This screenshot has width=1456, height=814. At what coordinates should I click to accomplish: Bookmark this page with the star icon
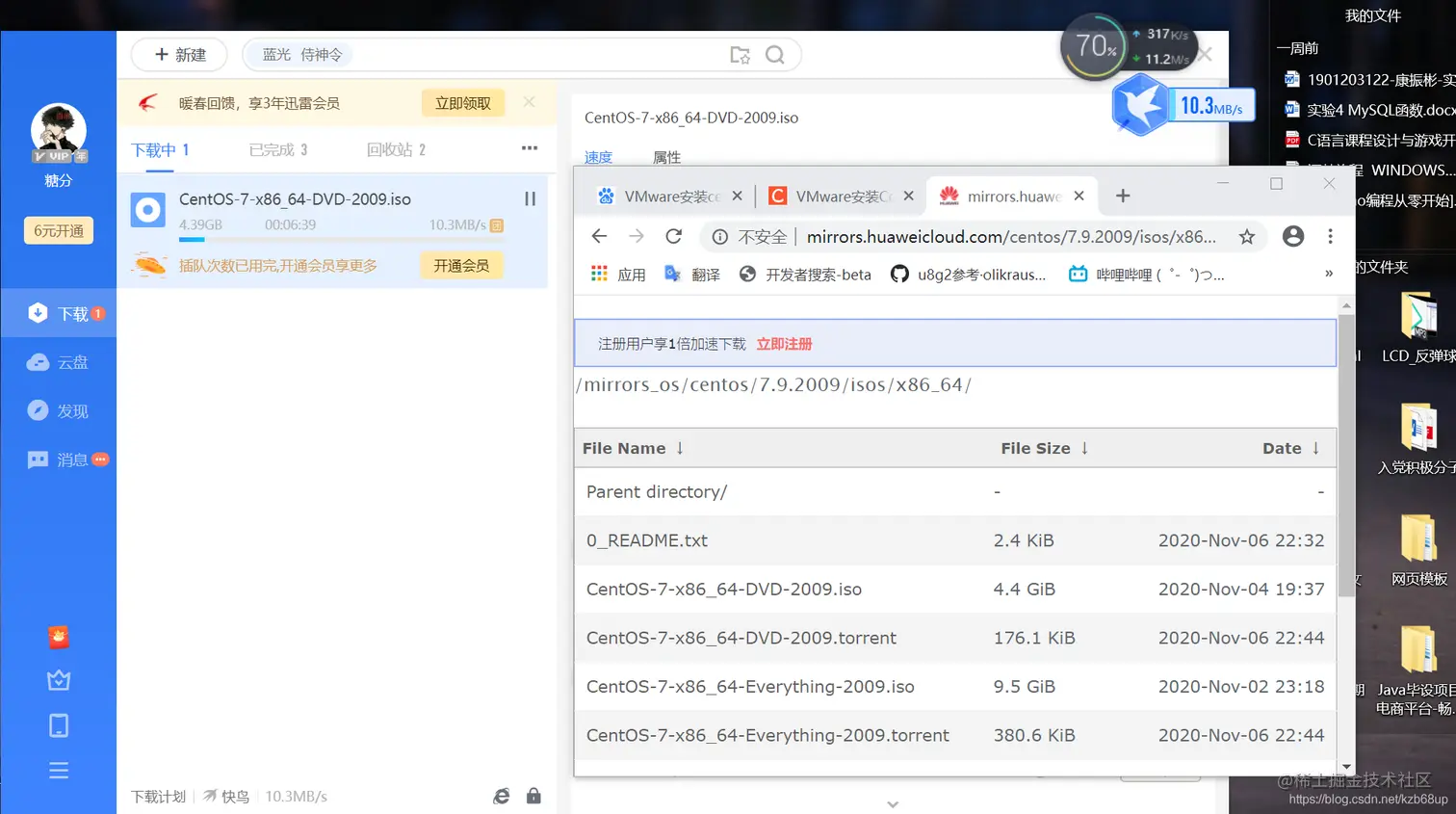(1247, 237)
